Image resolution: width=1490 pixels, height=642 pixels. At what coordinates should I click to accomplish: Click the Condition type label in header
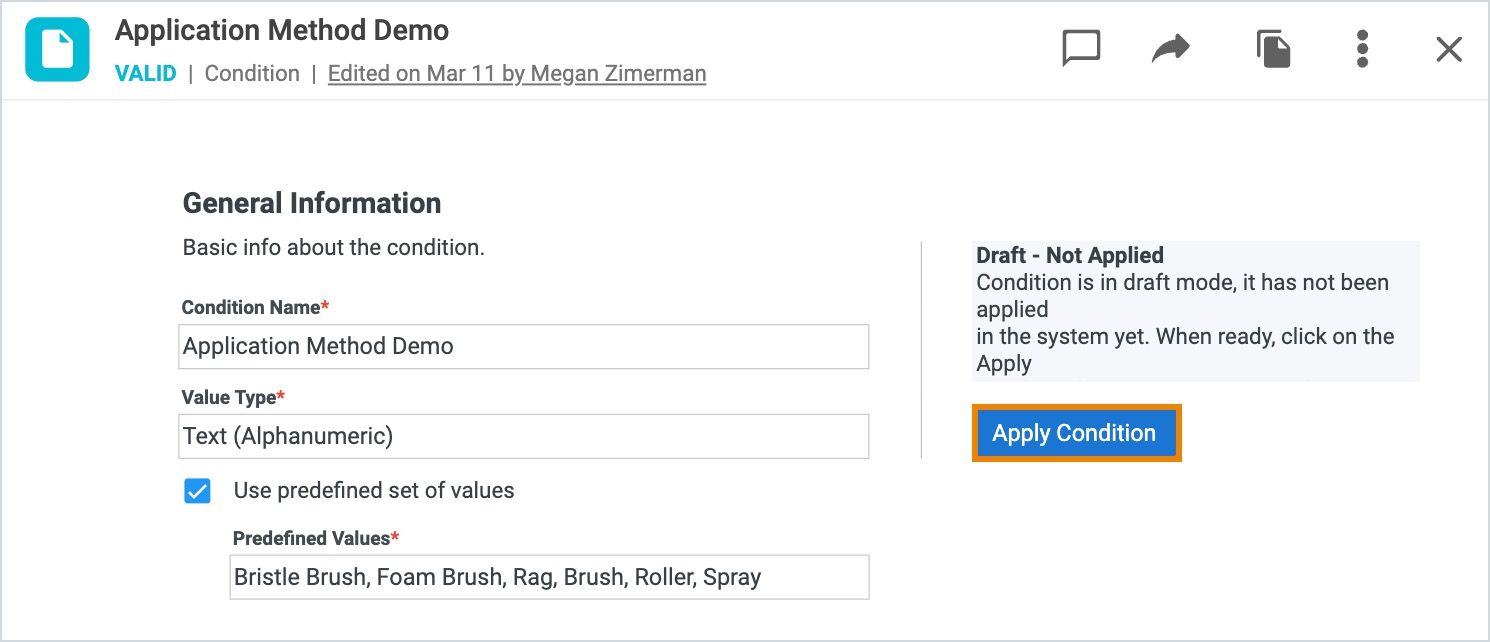pos(252,74)
